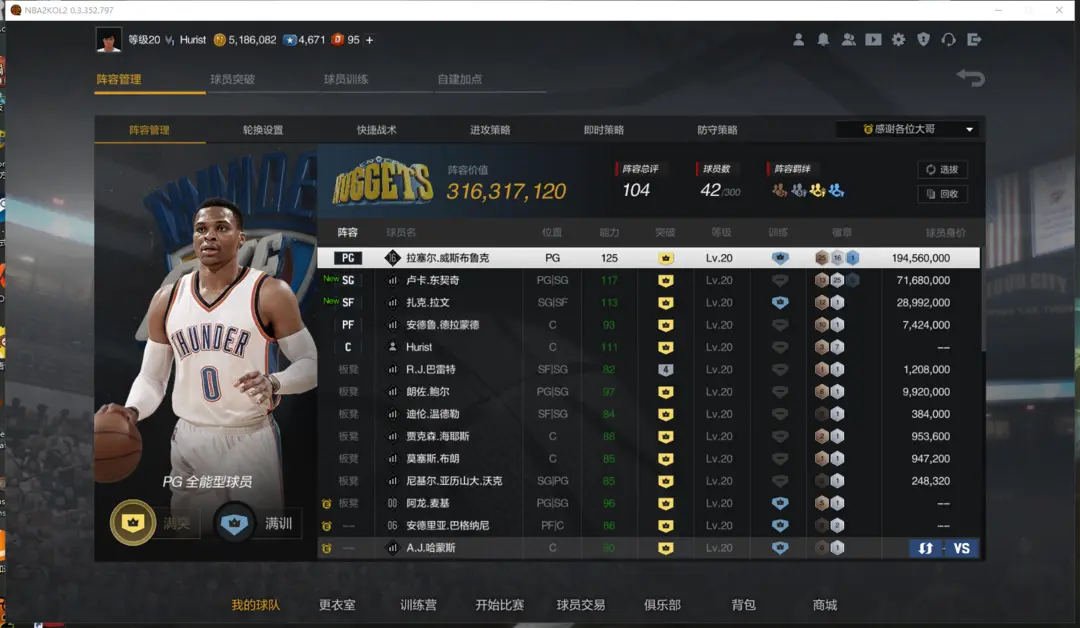Select player row 安德鲁.德拉蒙德
The height and width of the screenshot is (628, 1080).
648,325
